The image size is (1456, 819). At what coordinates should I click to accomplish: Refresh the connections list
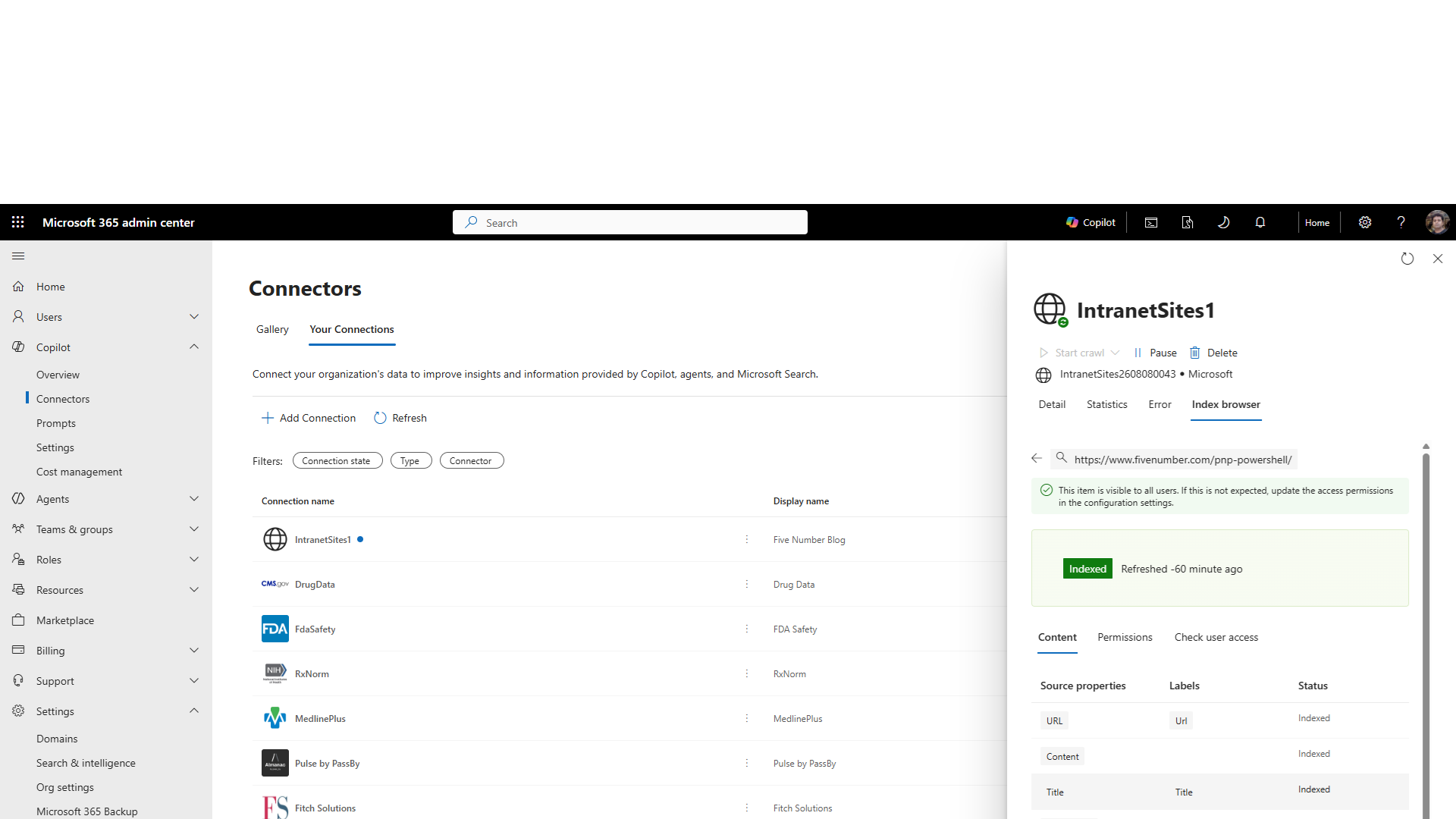tap(400, 418)
